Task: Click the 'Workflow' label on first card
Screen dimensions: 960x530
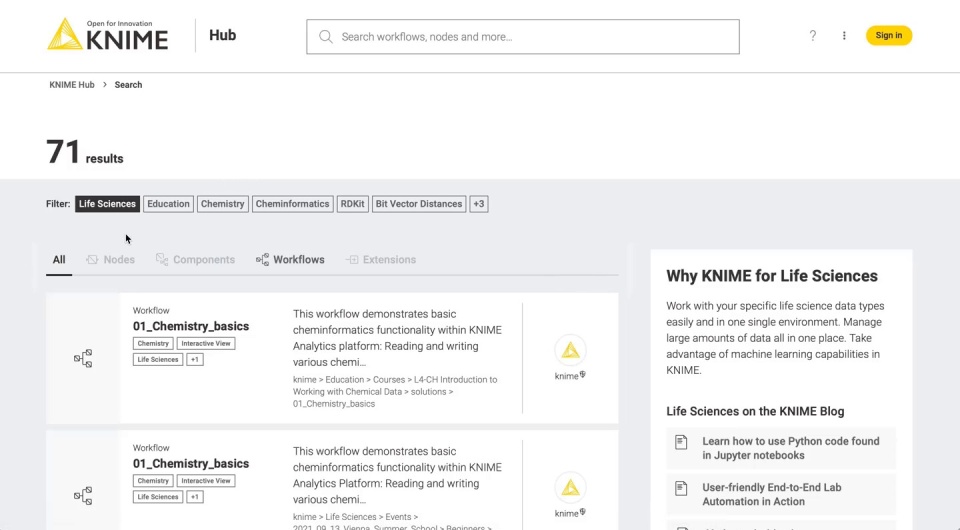Action: pyautogui.click(x=151, y=310)
